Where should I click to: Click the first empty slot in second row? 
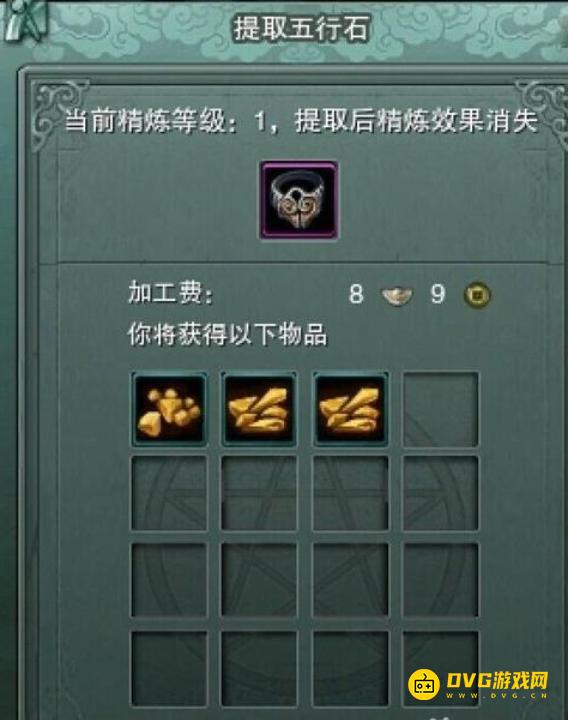click(169, 493)
